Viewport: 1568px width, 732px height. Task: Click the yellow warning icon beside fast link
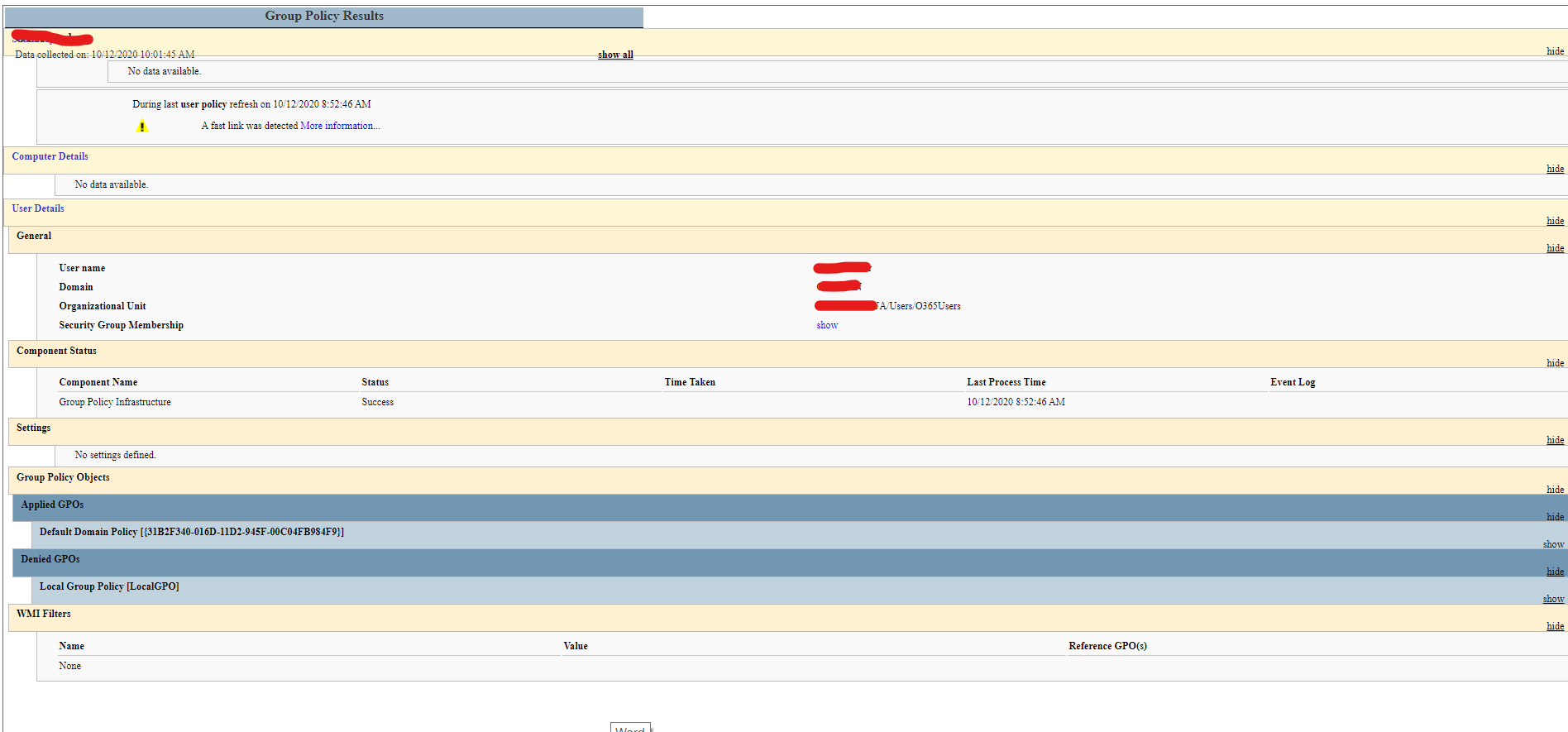(142, 127)
